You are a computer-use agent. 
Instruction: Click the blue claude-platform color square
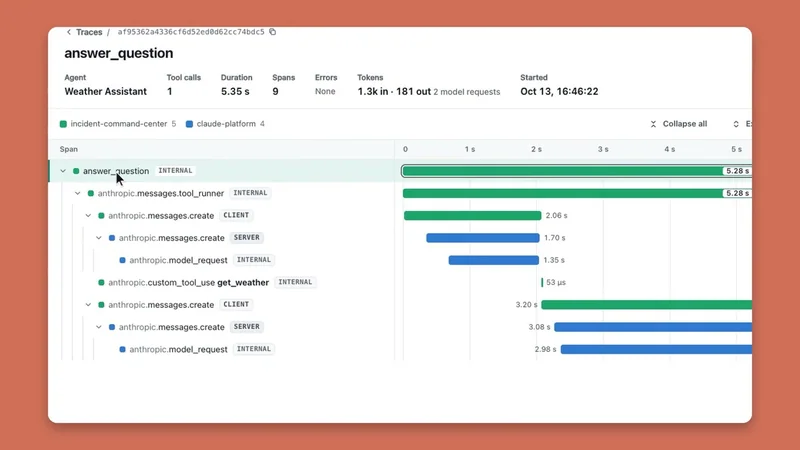click(x=189, y=124)
